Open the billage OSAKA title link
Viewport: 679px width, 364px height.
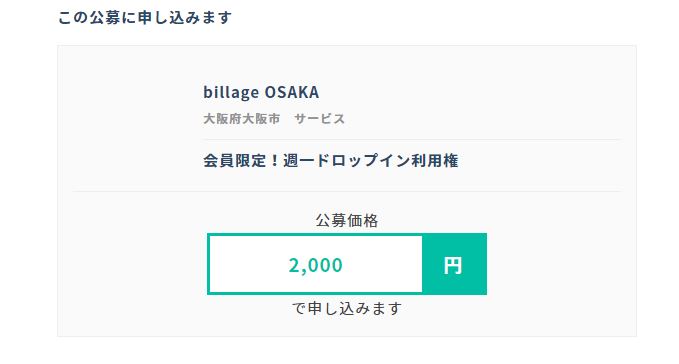[261, 92]
